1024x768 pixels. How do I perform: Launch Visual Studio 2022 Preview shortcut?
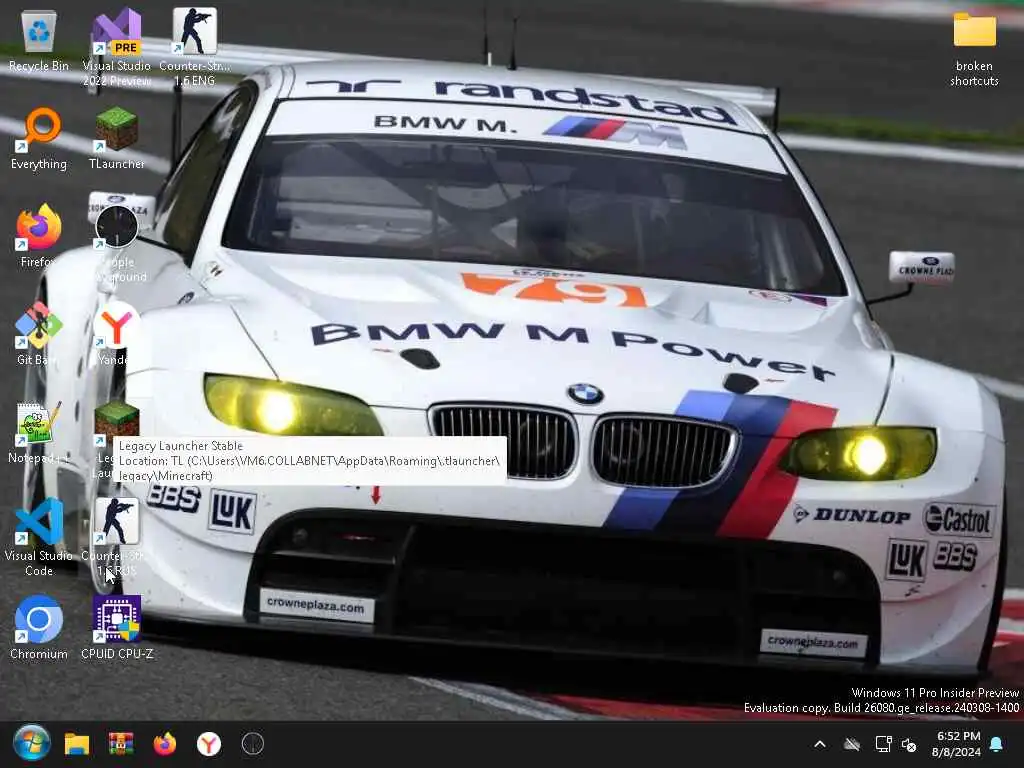click(117, 47)
